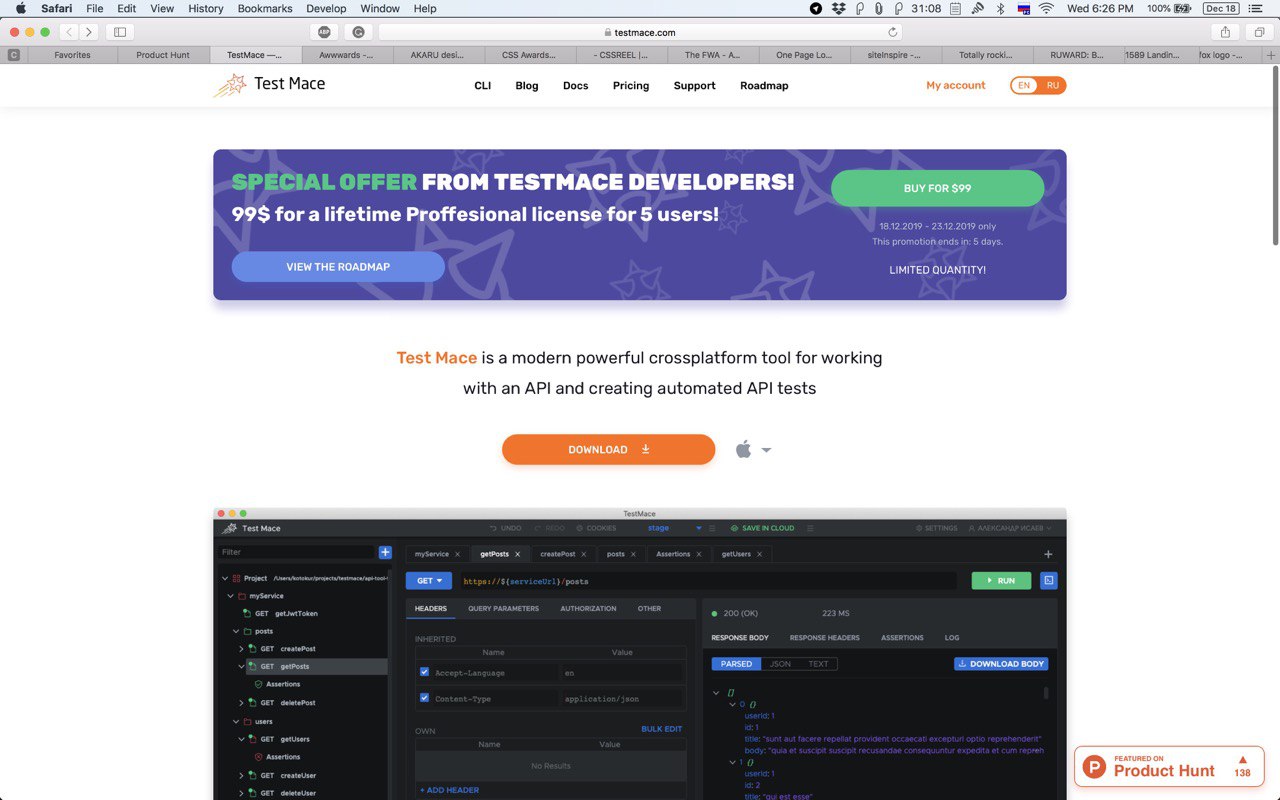Image resolution: width=1280 pixels, height=800 pixels.
Task: Select the PARSED response view option
Action: (x=736, y=664)
